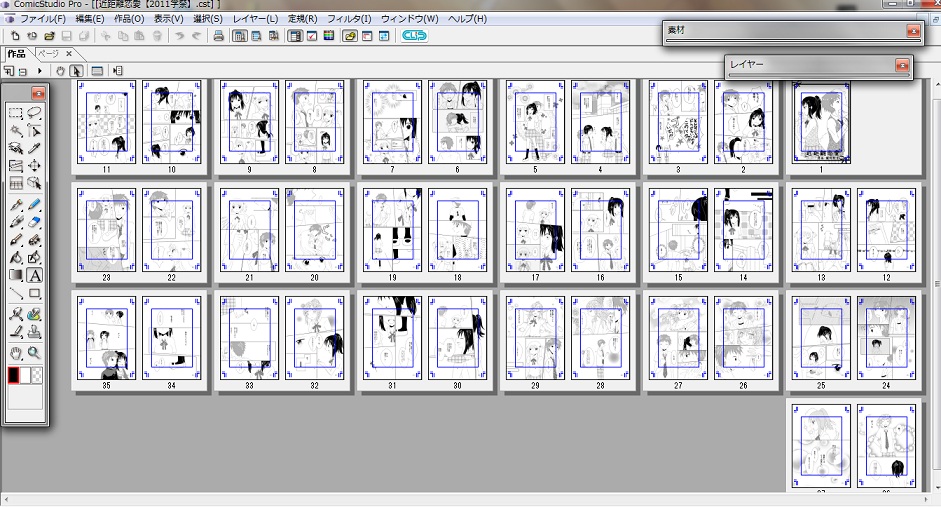This screenshot has width=941, height=507.
Task: Select the eraser tool
Action: pyautogui.click(x=34, y=223)
